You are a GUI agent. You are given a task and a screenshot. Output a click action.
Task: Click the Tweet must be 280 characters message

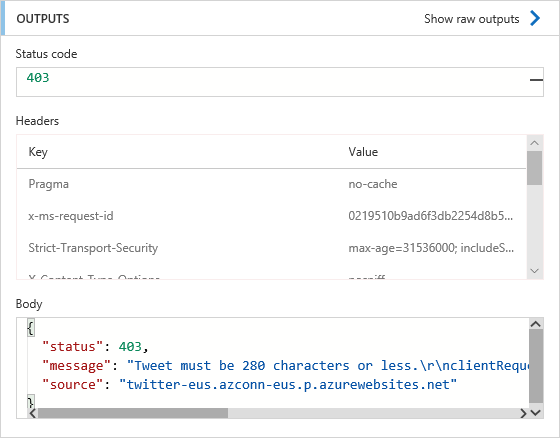pyautogui.click(x=328, y=365)
